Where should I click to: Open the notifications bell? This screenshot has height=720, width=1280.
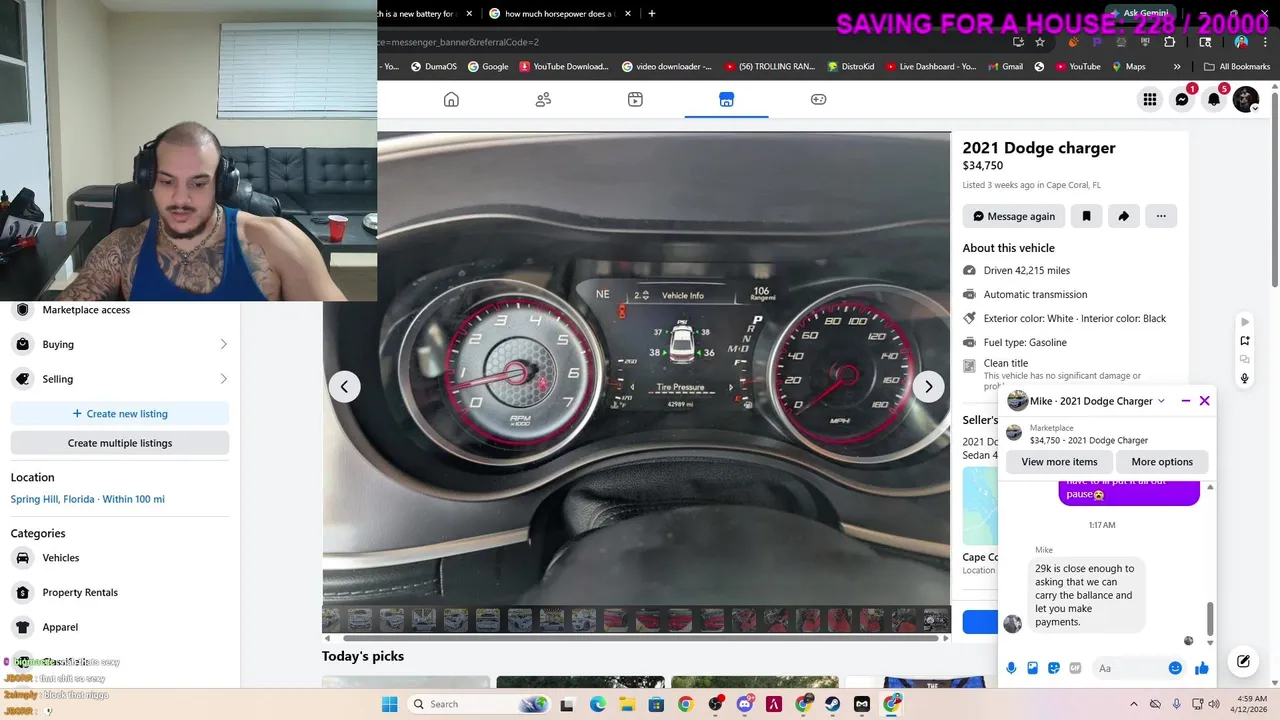tap(1214, 99)
